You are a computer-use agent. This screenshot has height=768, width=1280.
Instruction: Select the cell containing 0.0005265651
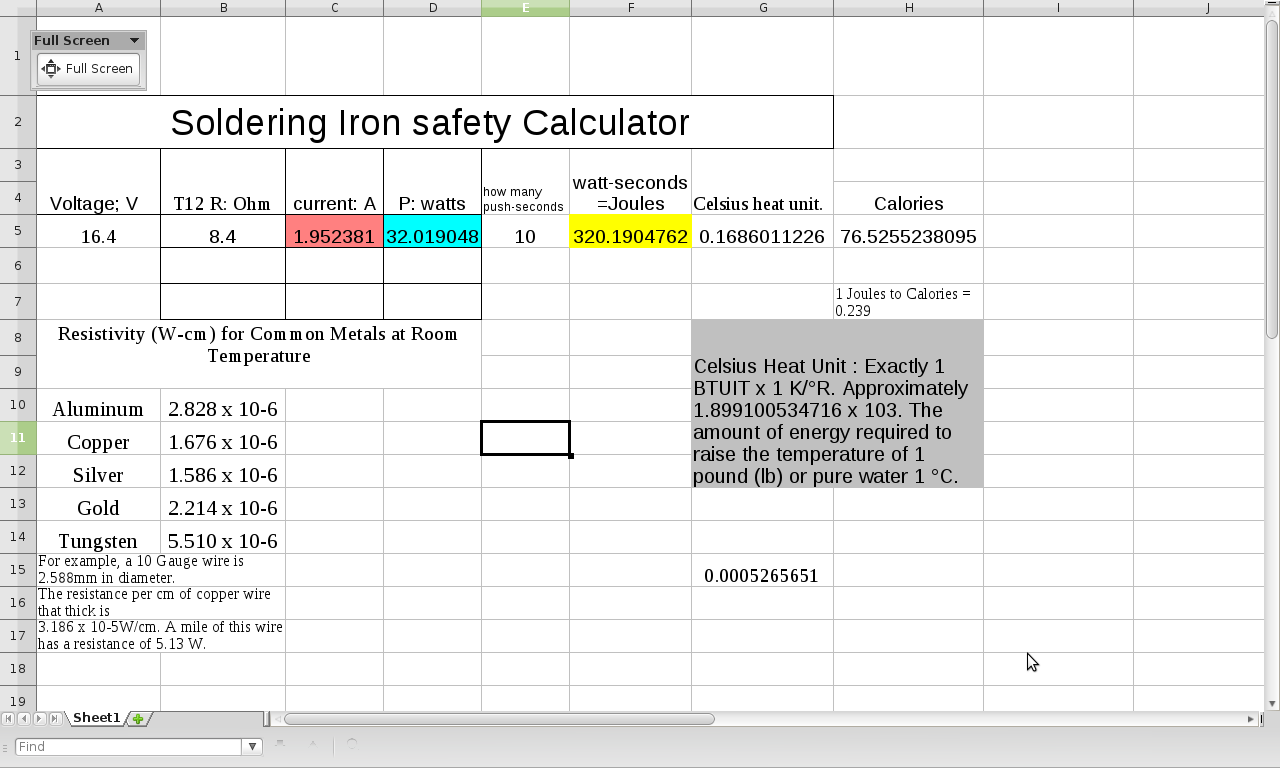coord(762,570)
